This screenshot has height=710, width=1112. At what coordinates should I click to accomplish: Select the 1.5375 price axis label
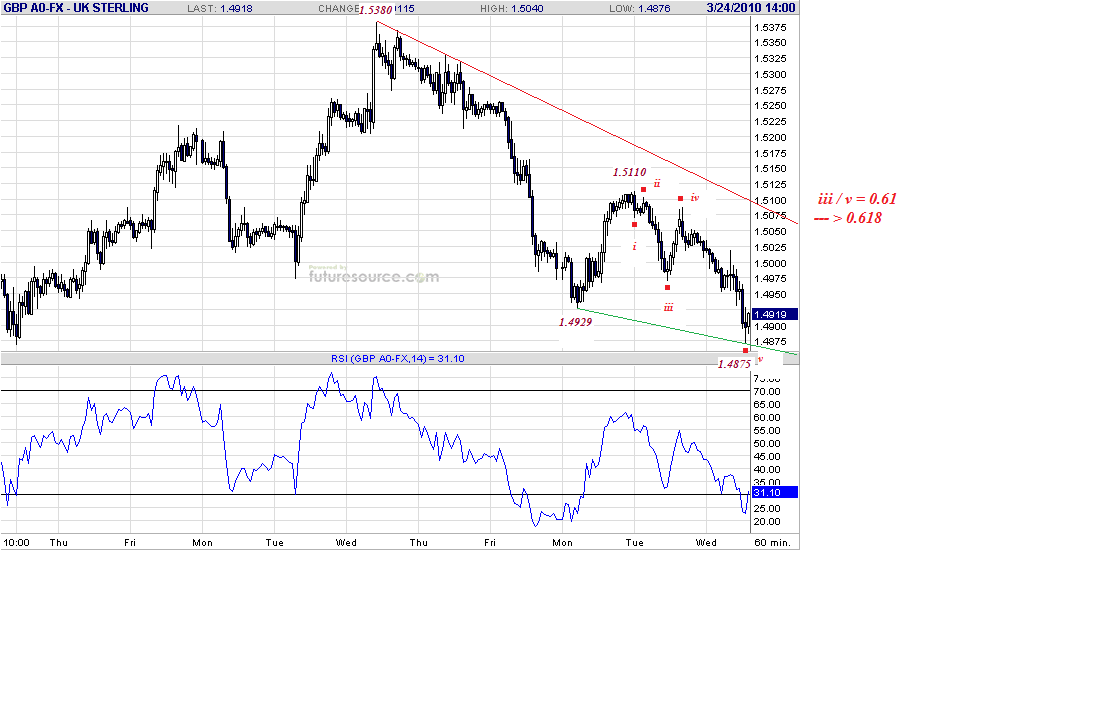pos(770,28)
